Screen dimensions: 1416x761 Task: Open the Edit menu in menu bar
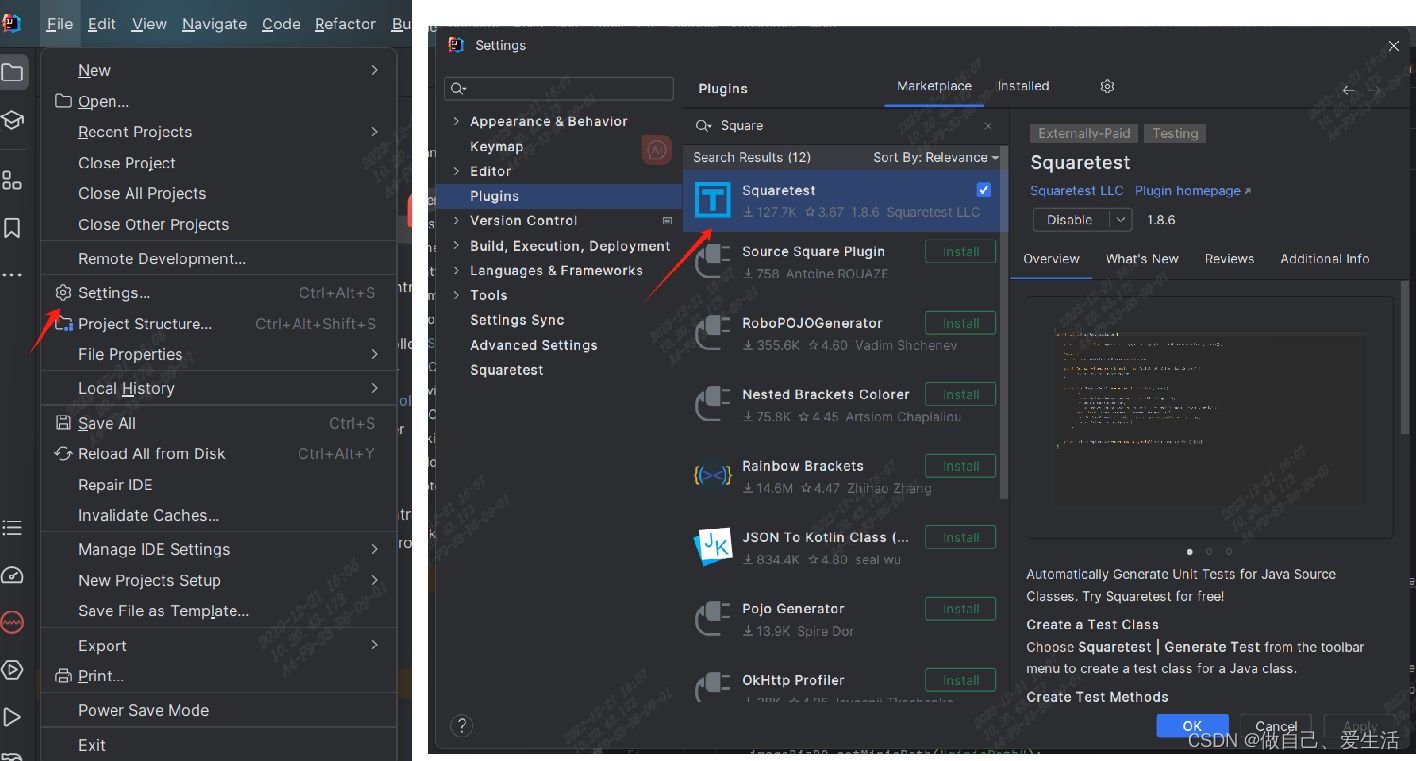(101, 24)
